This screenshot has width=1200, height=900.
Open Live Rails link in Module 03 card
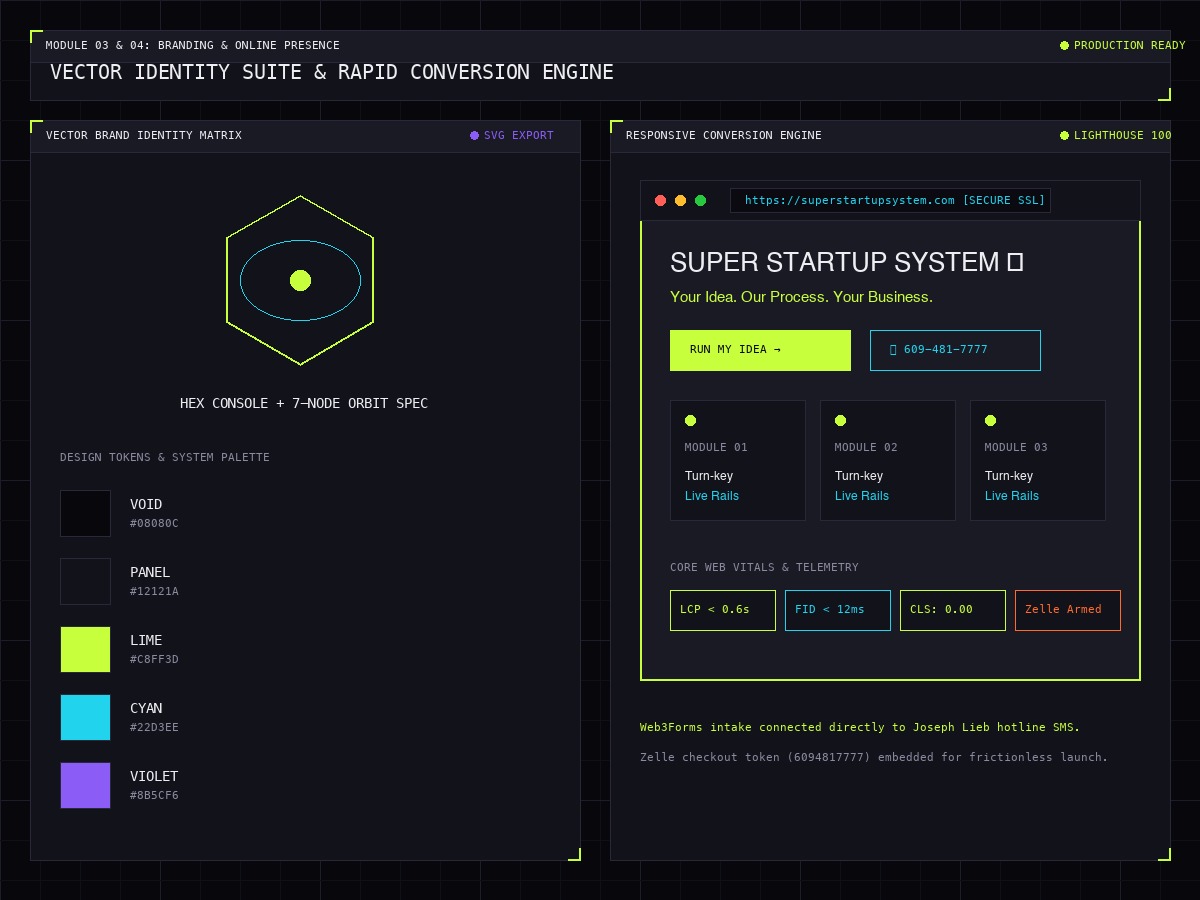pos(1012,496)
